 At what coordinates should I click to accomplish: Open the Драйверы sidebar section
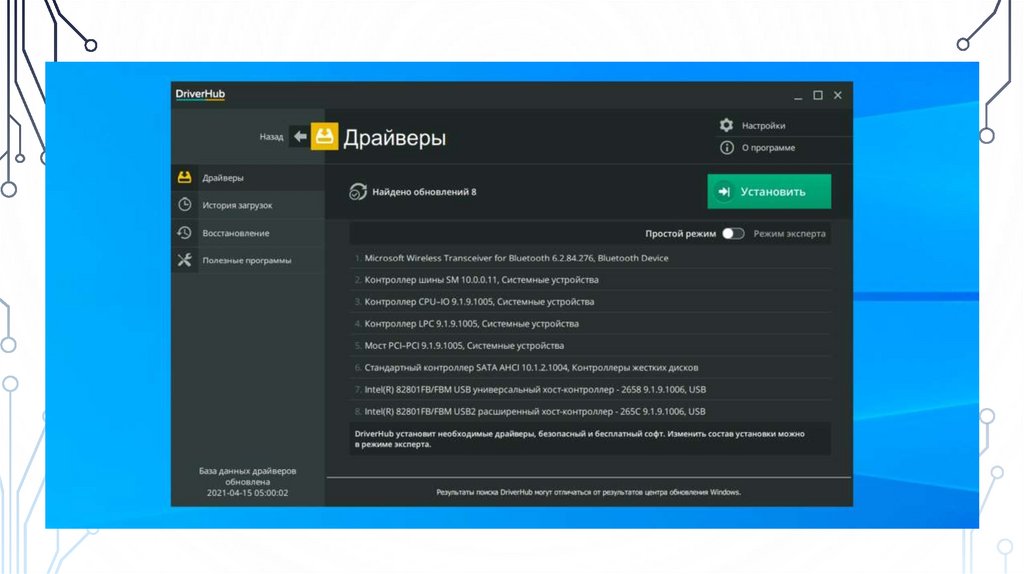tap(248, 178)
